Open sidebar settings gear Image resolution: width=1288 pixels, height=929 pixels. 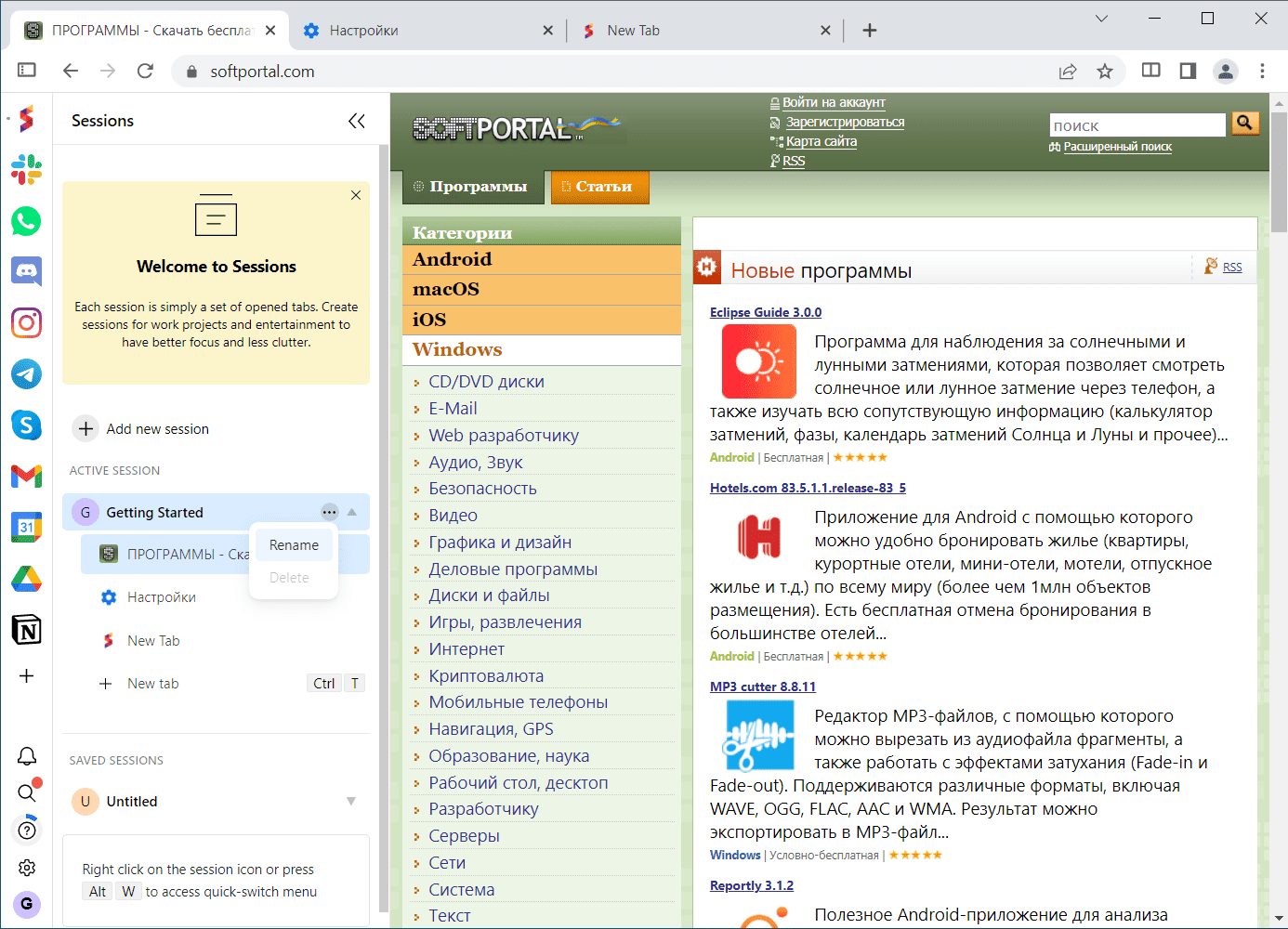[x=27, y=867]
